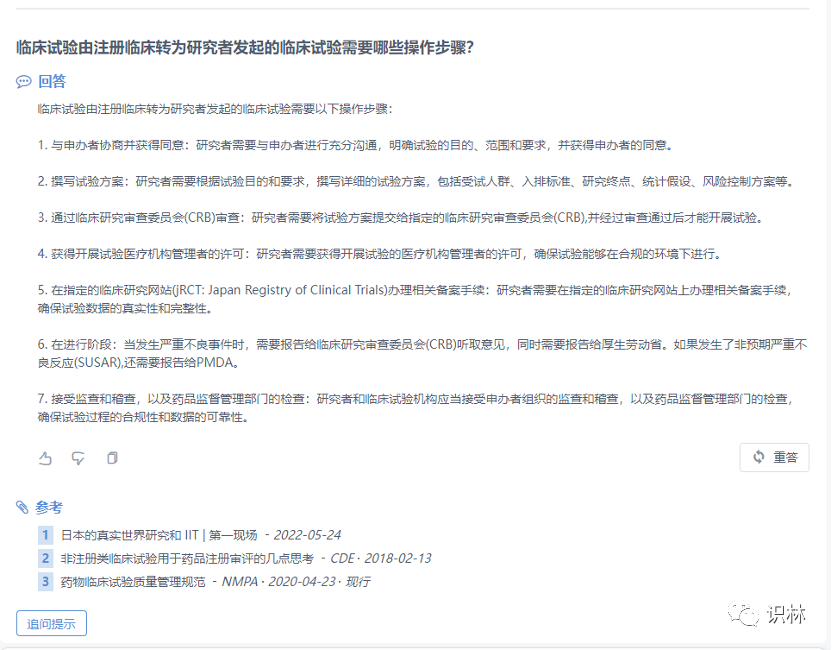Viewport: 832px width, 650px height.
Task: Click step 5 text mentioning jRCT registry
Action: click(415, 299)
